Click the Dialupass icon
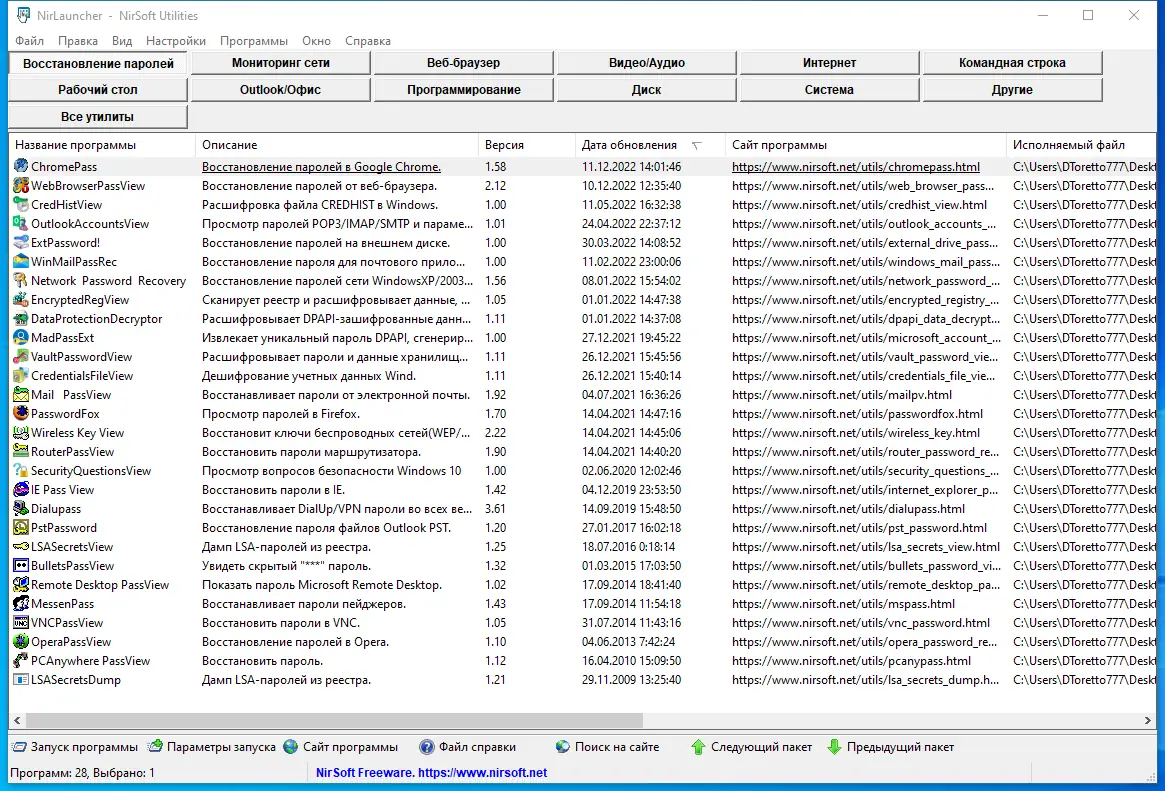The width and height of the screenshot is (1165, 791). click(21, 509)
